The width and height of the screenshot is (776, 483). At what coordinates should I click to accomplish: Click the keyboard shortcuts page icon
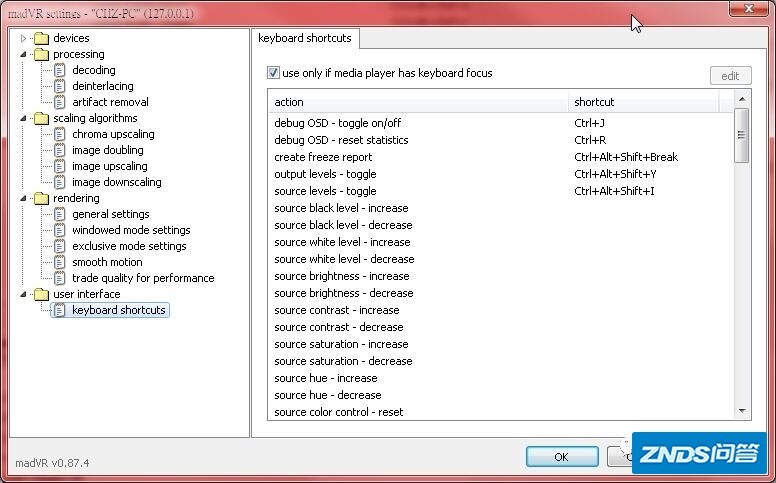coord(59,310)
